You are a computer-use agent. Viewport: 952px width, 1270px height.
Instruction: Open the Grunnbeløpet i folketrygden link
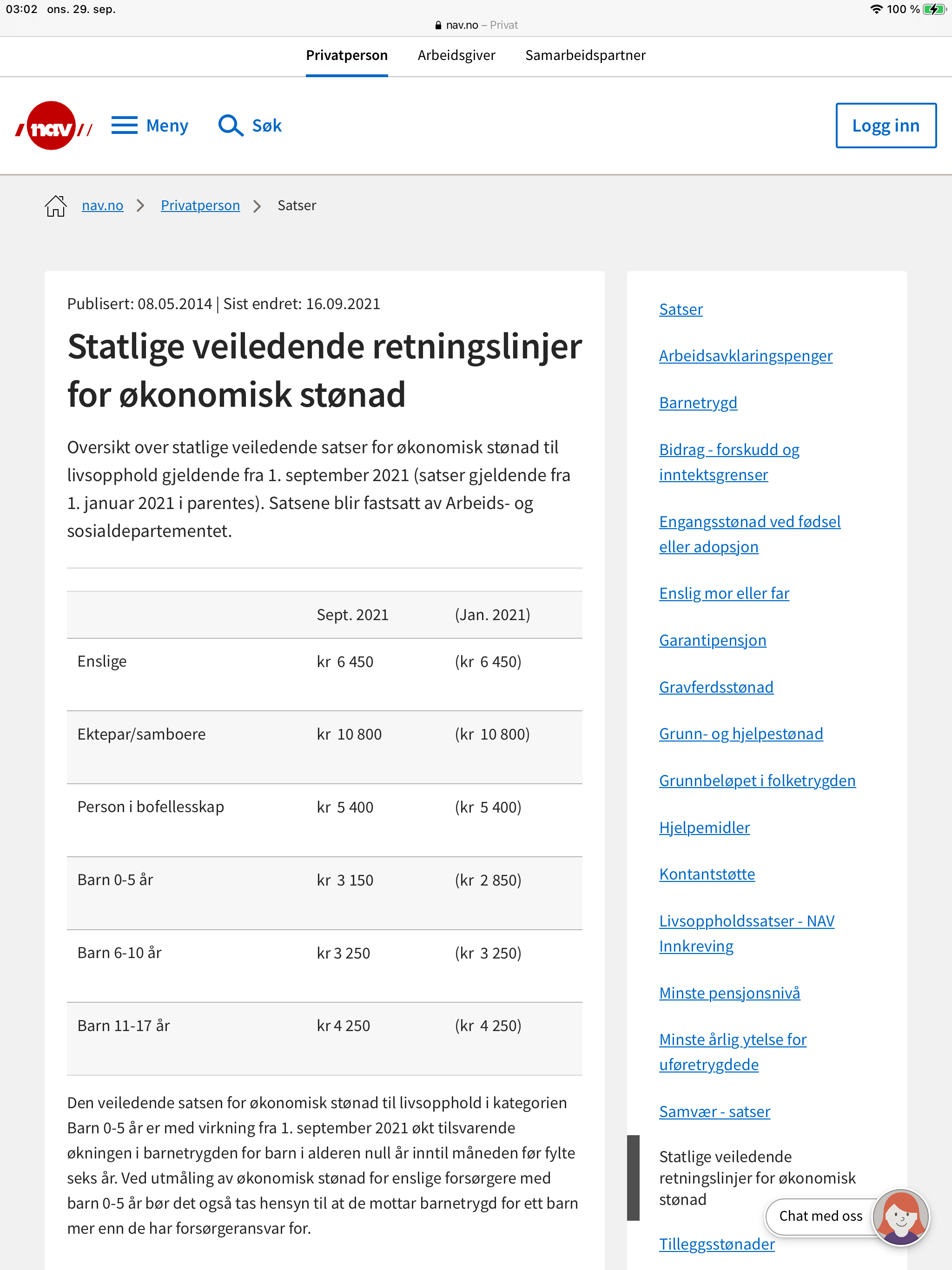click(757, 781)
